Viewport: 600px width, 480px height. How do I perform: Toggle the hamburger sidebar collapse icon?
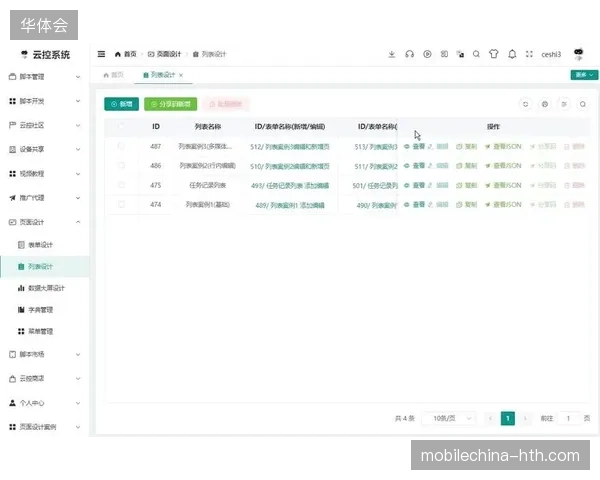[101, 54]
